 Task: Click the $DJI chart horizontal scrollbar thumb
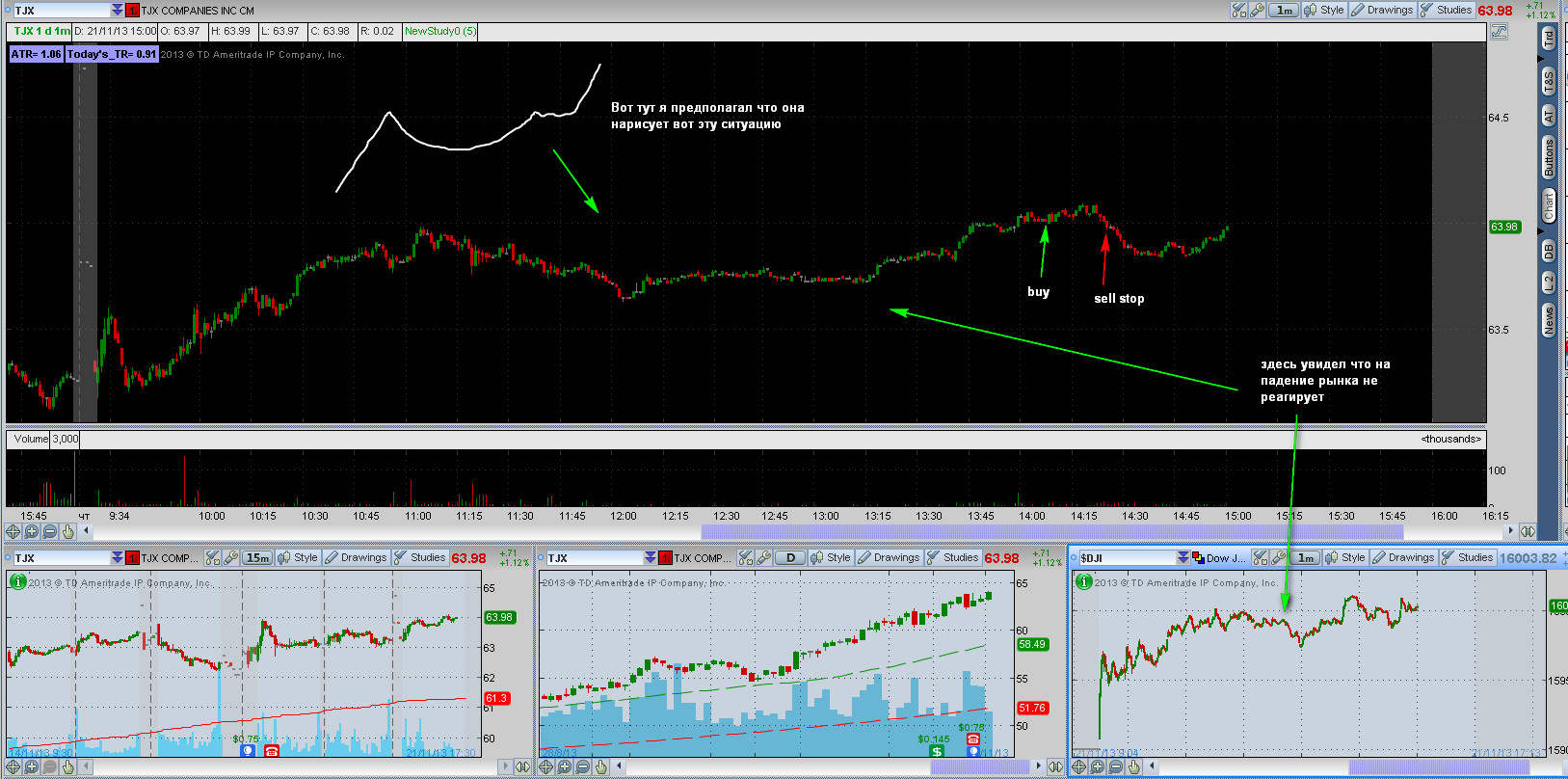[x=1439, y=767]
